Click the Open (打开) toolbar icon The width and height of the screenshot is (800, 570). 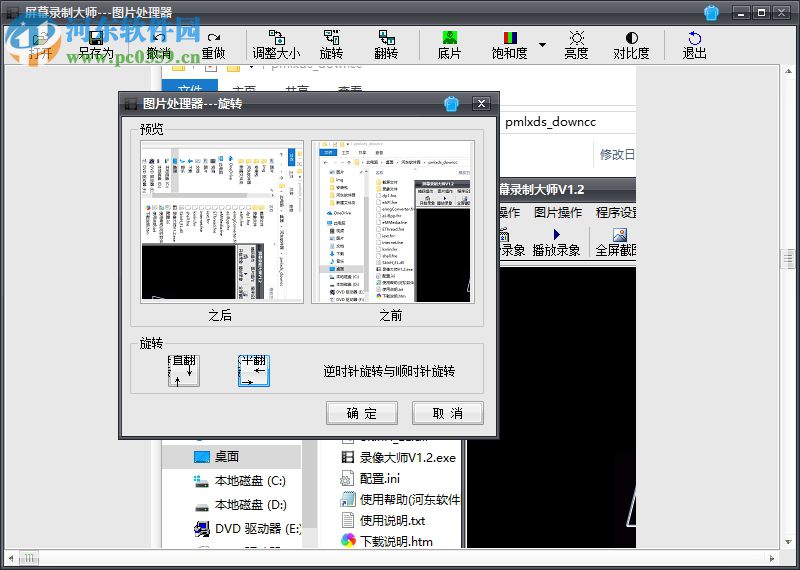[40, 45]
